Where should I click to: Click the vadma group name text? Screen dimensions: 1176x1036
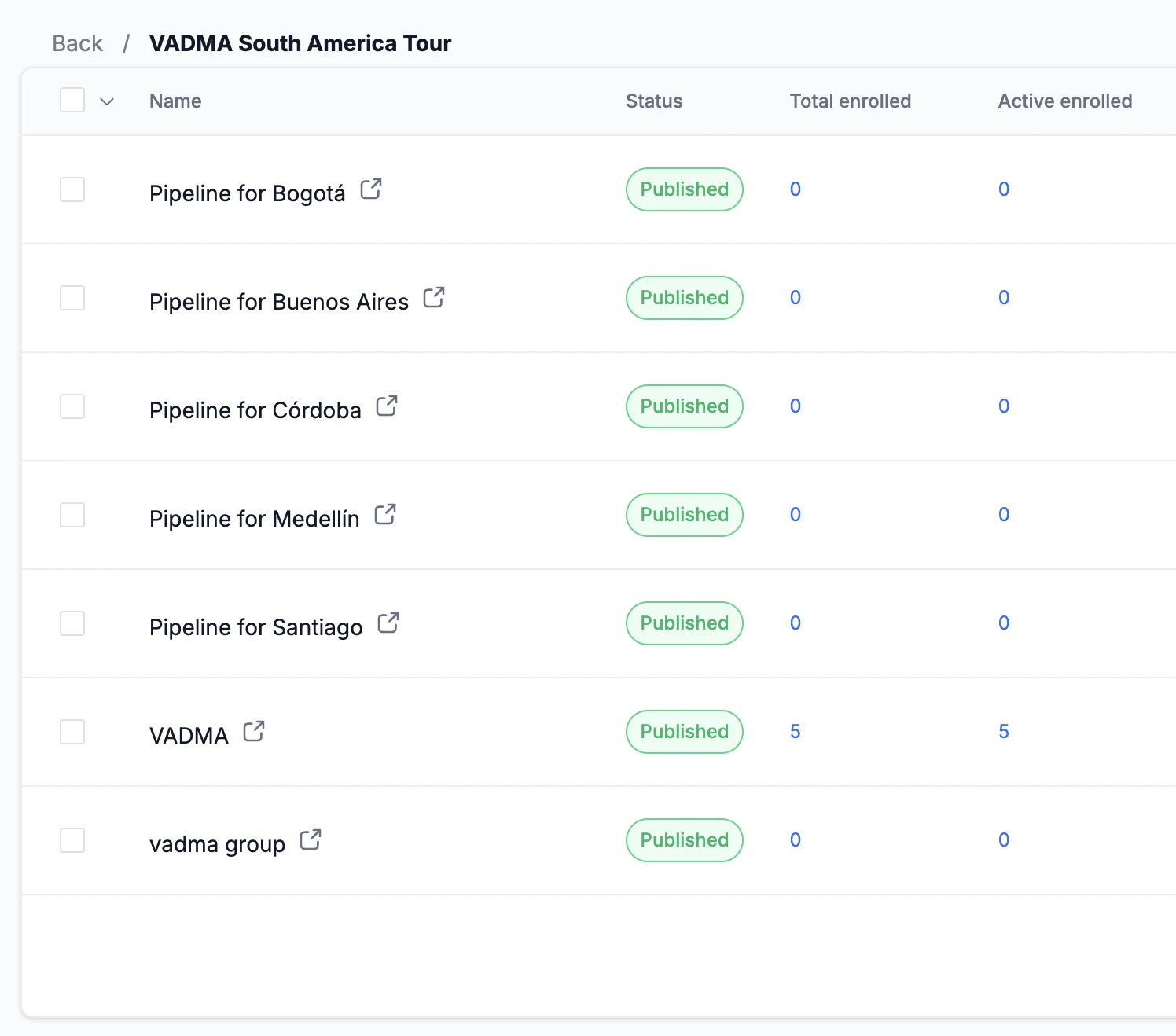(218, 844)
